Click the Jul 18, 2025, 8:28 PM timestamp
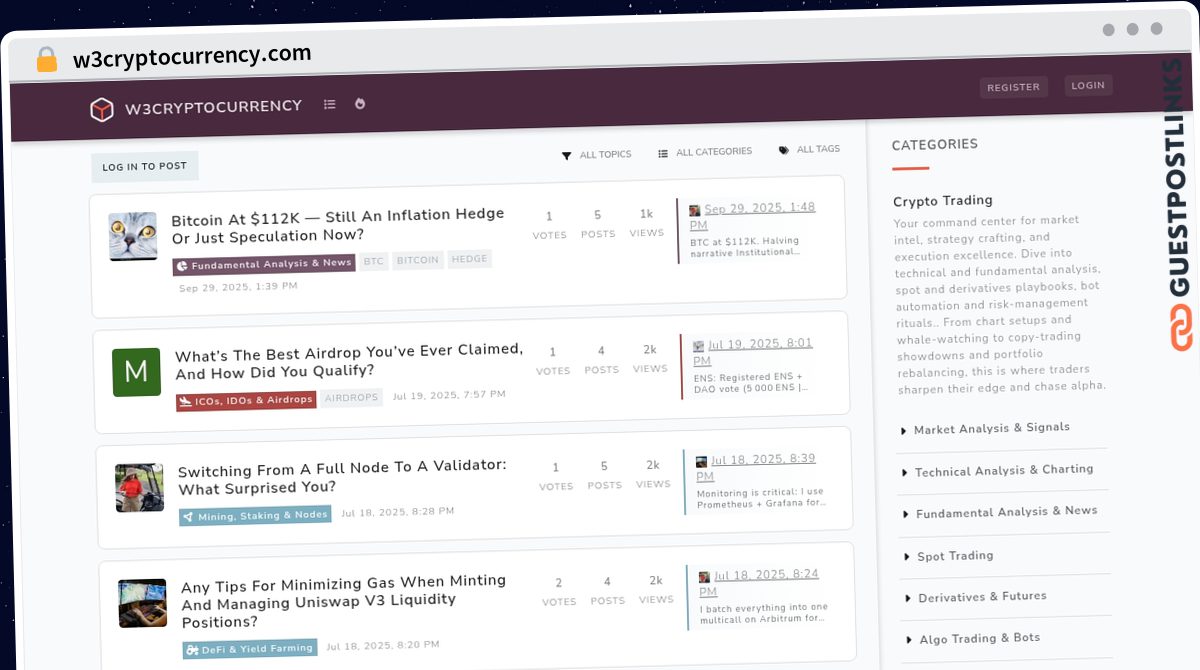The height and width of the screenshot is (670, 1200). pos(398,512)
